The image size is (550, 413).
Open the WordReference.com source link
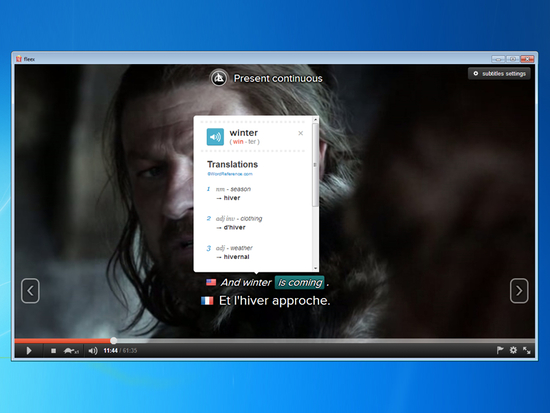tap(230, 174)
